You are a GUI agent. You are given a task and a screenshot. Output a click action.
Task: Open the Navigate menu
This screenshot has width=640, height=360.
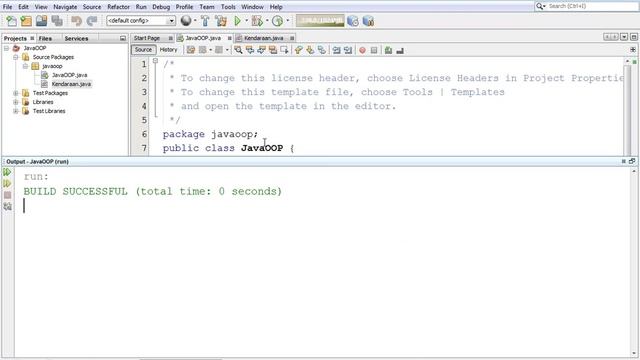[65, 7]
